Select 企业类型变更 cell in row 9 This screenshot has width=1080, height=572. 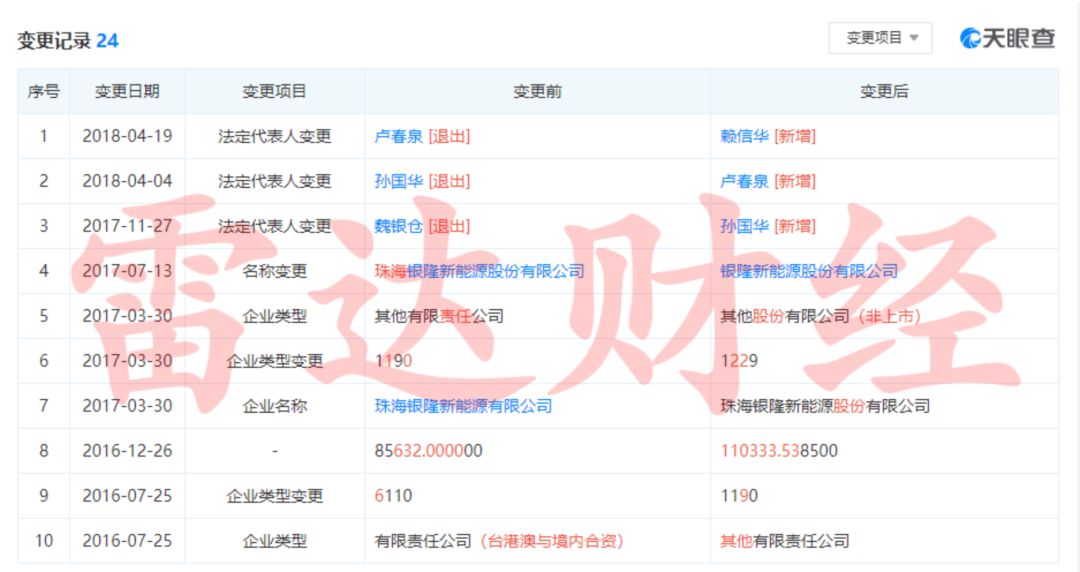click(x=274, y=496)
